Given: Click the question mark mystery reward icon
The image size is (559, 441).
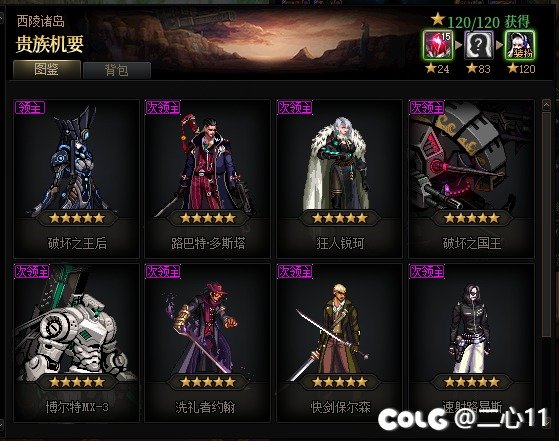Looking at the screenshot, I should (x=478, y=45).
